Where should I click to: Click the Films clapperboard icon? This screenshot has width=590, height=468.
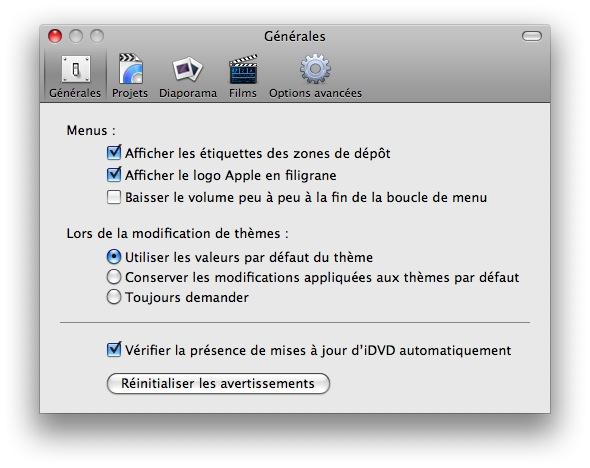coord(243,69)
